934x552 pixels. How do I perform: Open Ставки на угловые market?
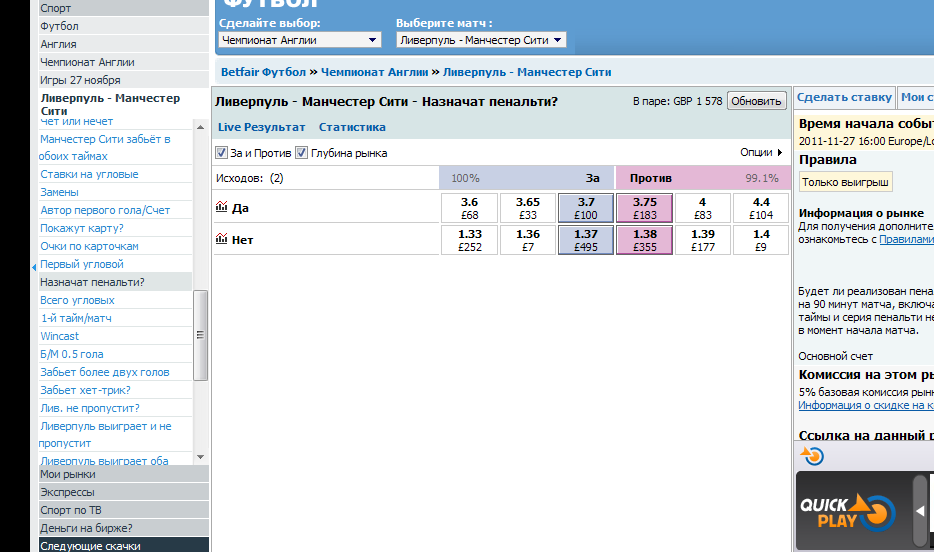pos(89,174)
